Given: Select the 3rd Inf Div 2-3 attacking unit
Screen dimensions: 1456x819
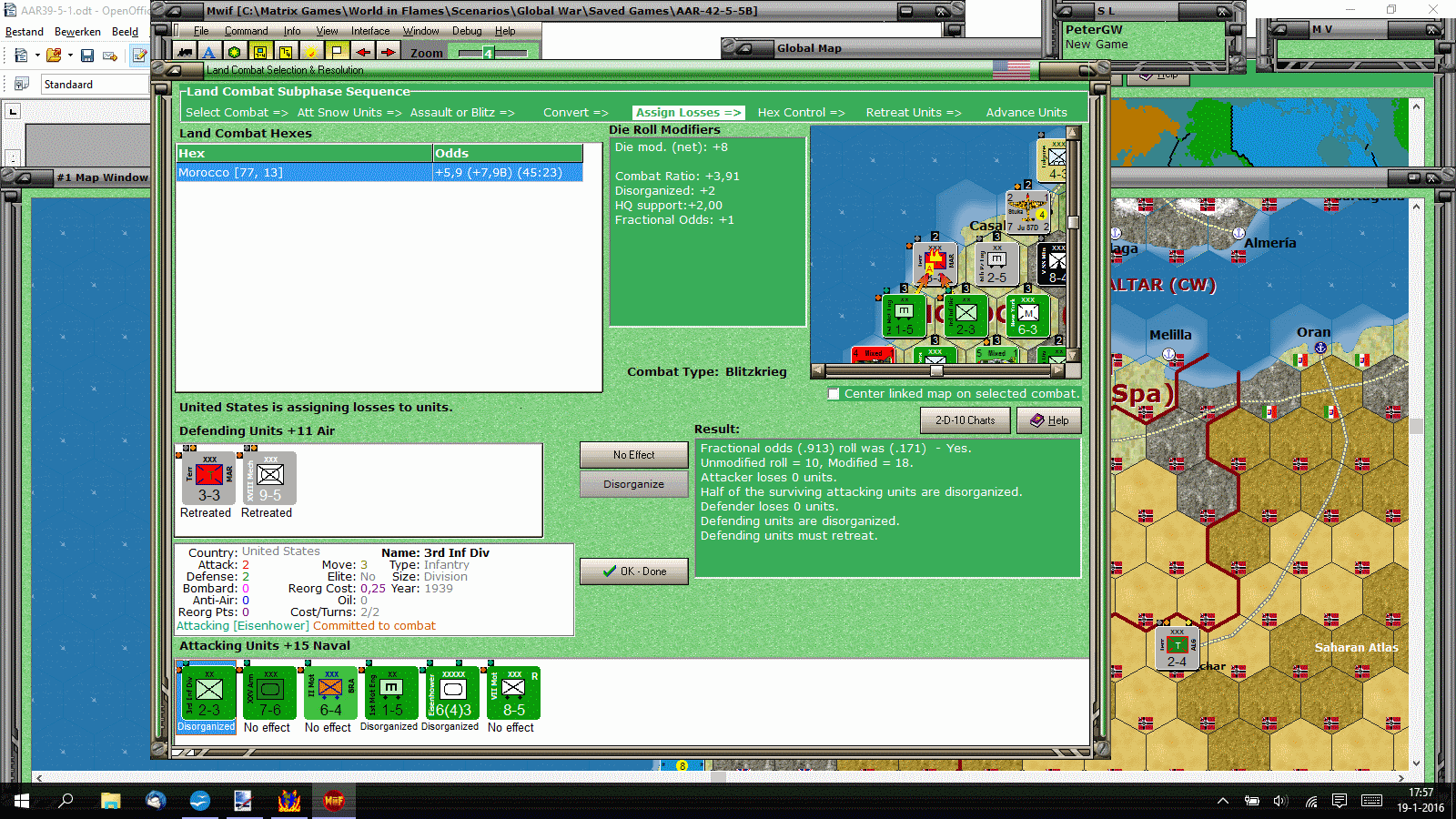Looking at the screenshot, I should pyautogui.click(x=208, y=693).
